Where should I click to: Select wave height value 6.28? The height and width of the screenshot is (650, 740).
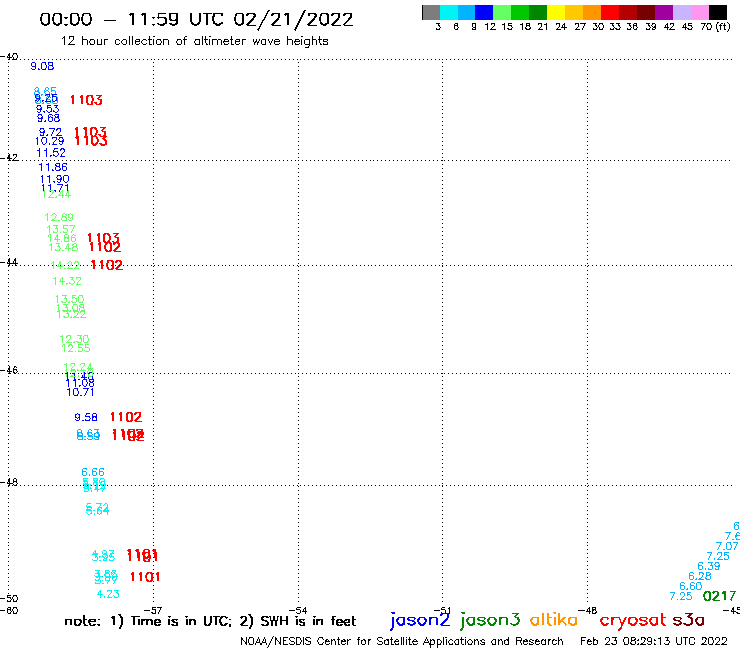(x=700, y=576)
